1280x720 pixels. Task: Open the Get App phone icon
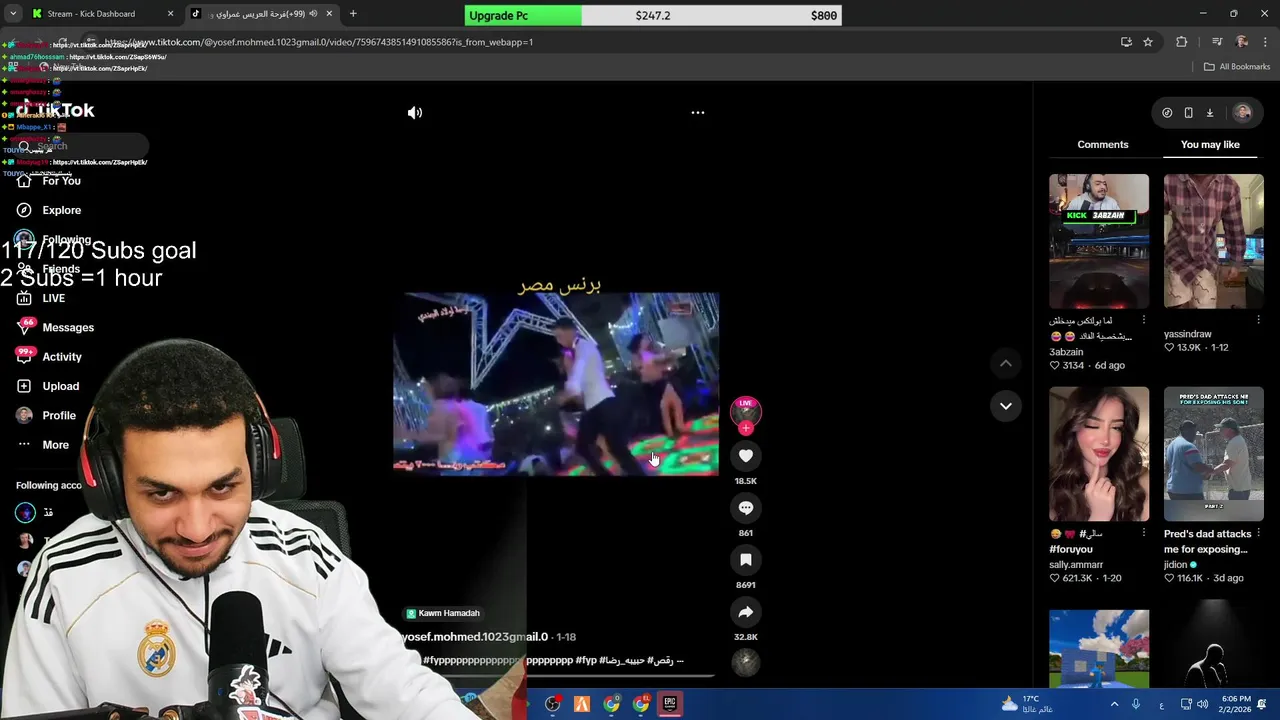1188,113
